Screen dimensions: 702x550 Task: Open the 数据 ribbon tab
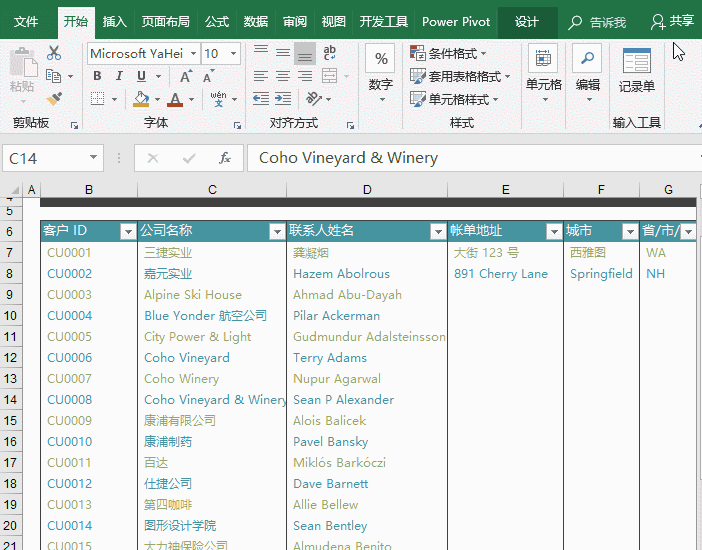[256, 21]
